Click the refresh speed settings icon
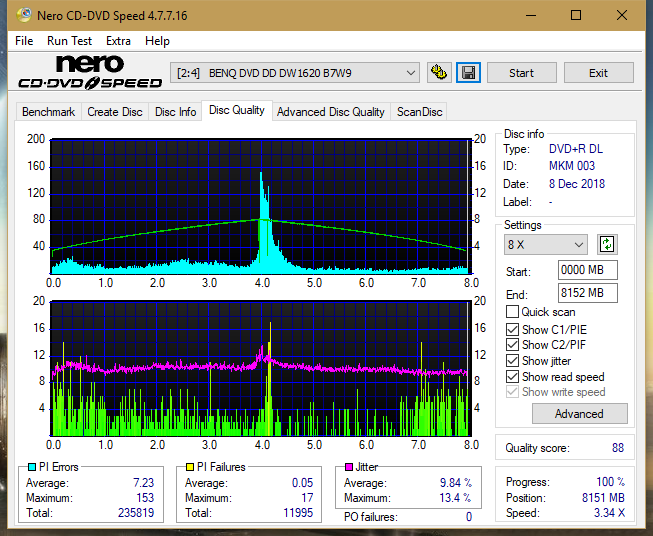The image size is (653, 536). click(x=607, y=244)
